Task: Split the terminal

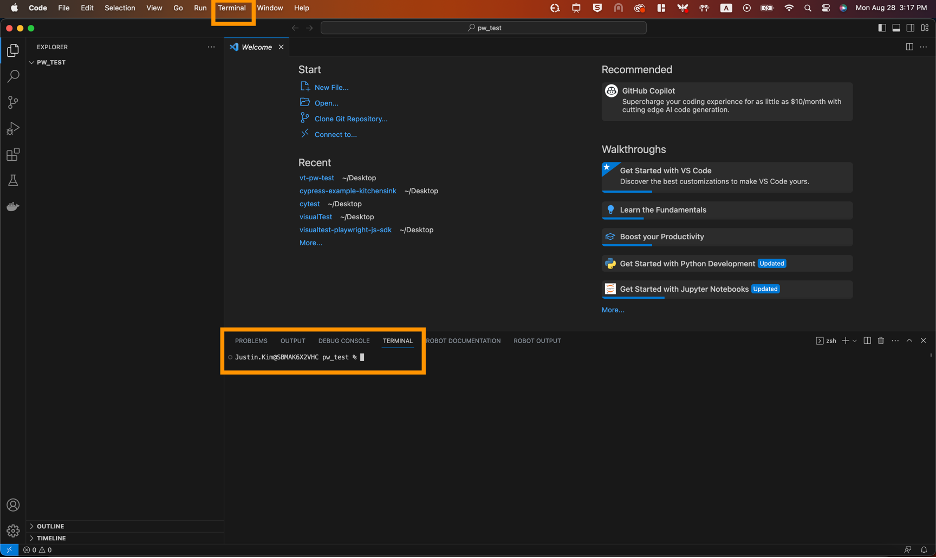Action: [867, 341]
